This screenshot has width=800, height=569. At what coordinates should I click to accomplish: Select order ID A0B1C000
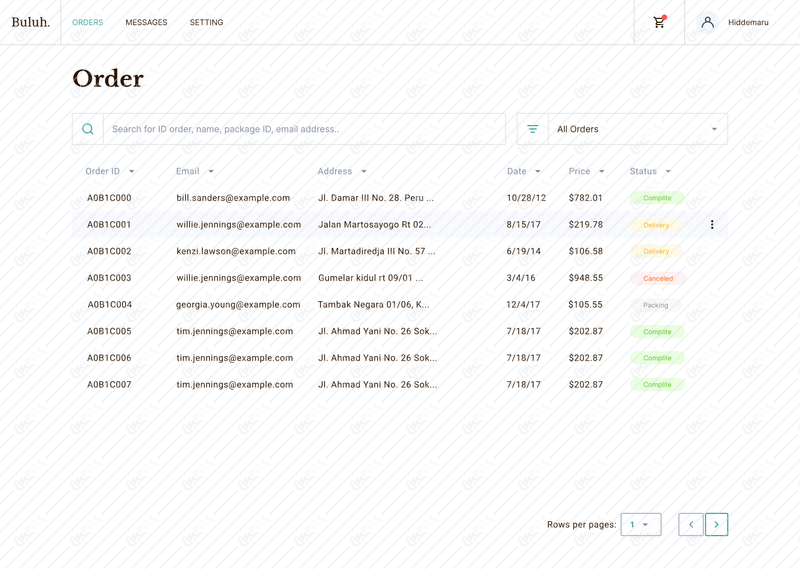pyautogui.click(x=109, y=198)
